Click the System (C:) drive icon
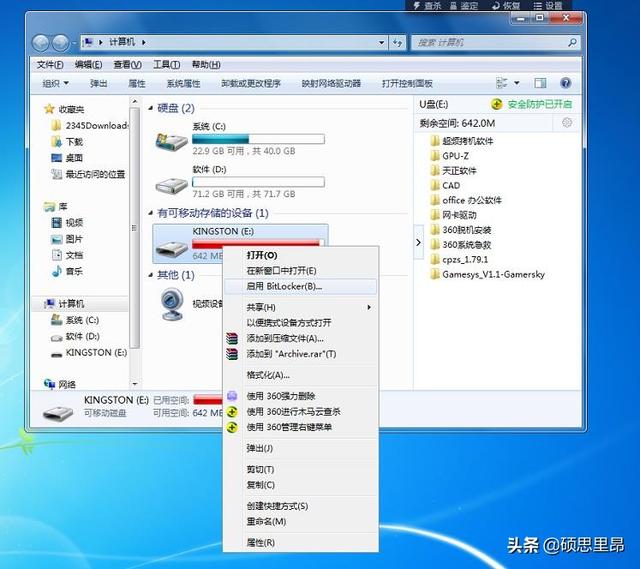640x569 pixels. pyautogui.click(x=171, y=141)
